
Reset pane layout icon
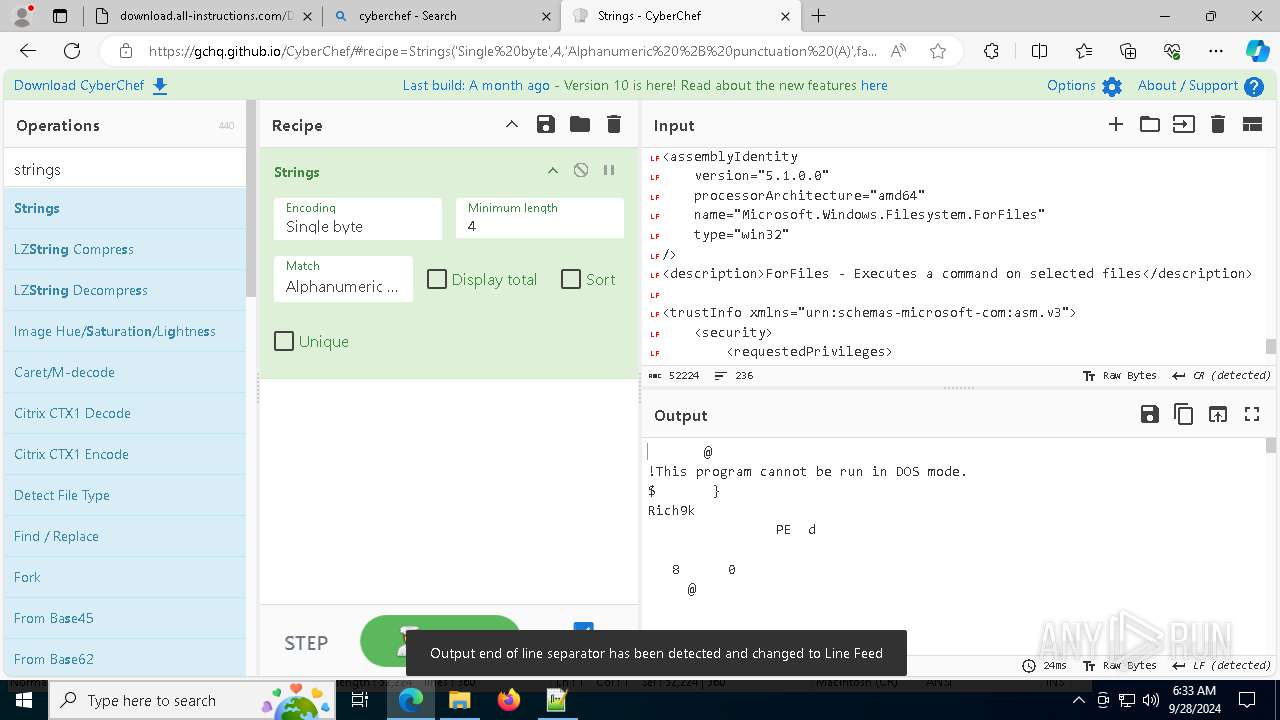(1252, 124)
